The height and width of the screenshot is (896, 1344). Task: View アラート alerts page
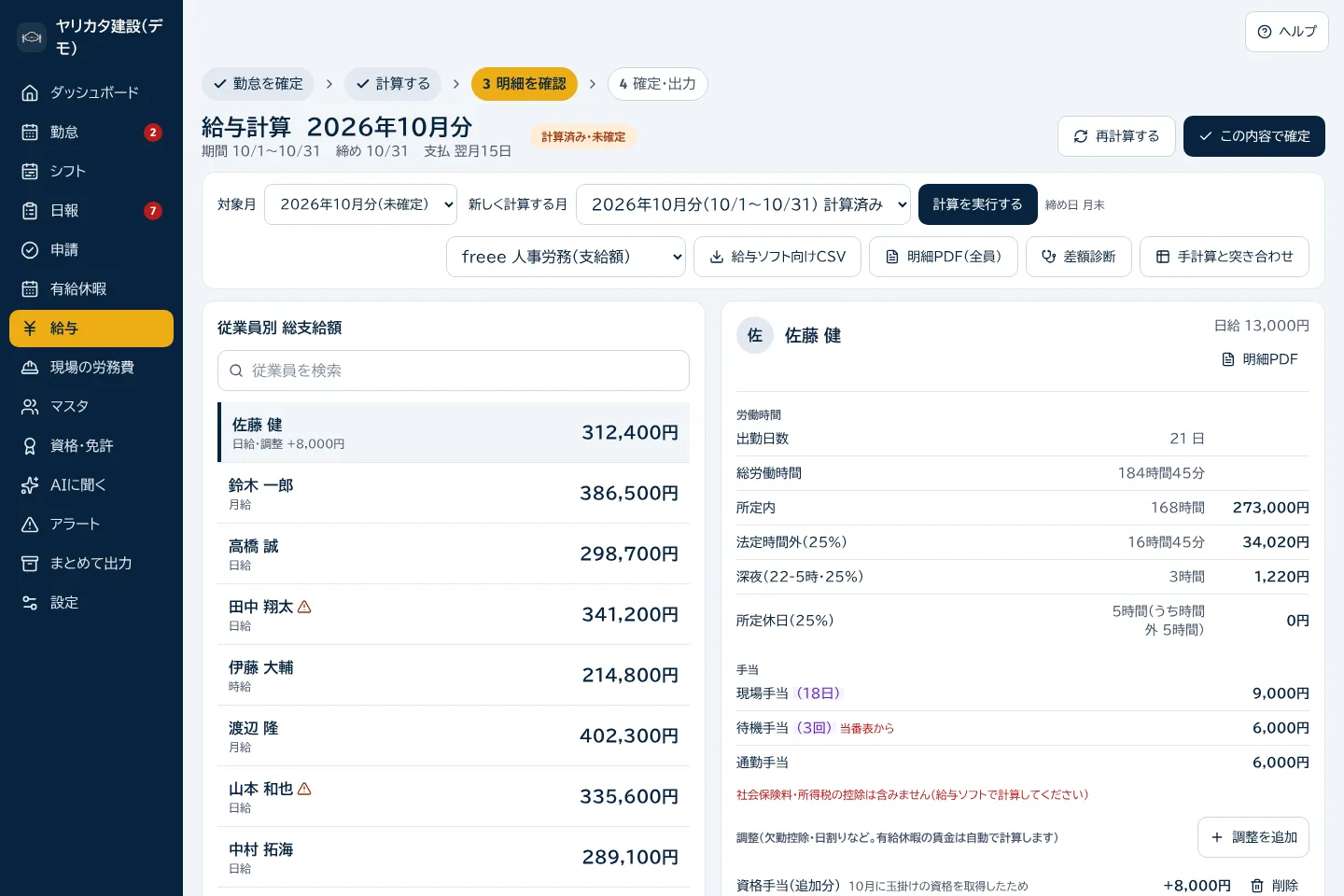91,524
